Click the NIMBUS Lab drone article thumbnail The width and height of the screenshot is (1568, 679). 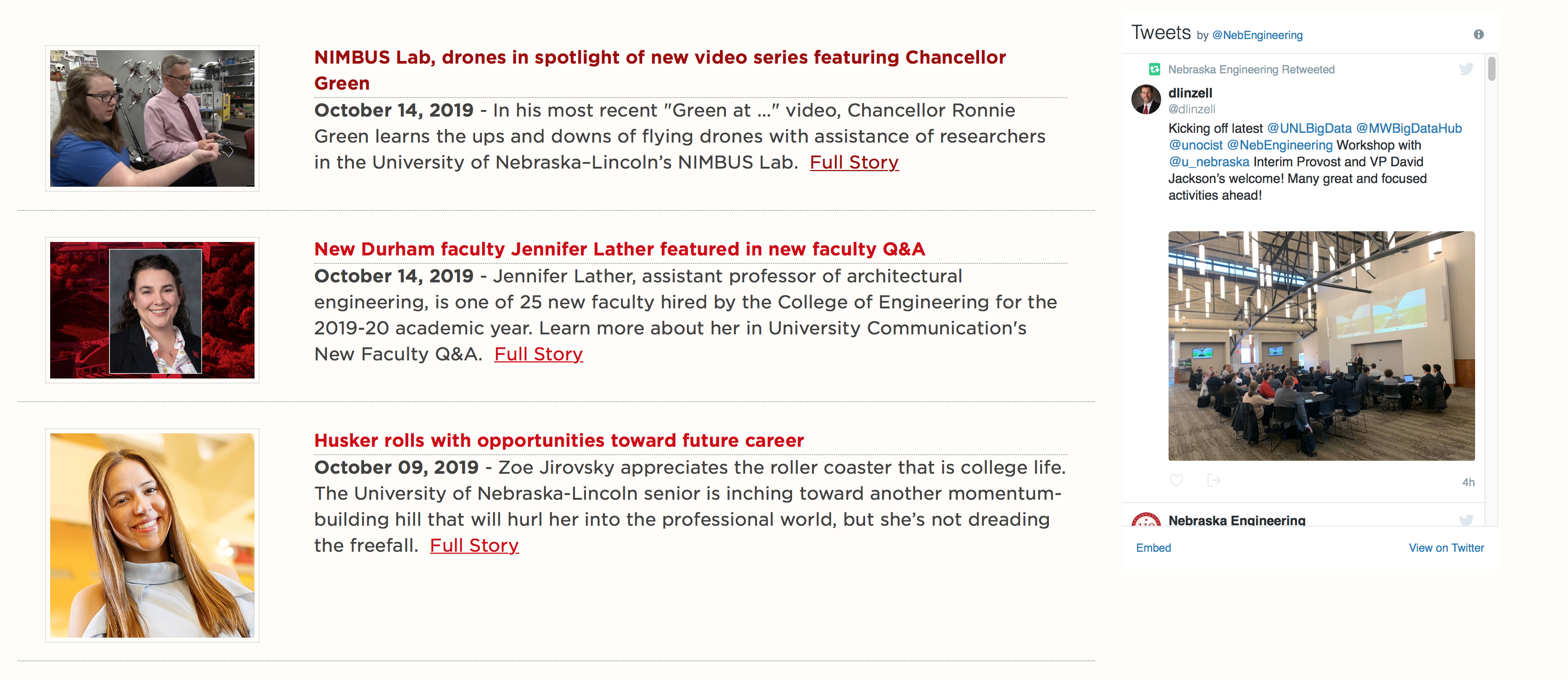pyautogui.click(x=152, y=118)
